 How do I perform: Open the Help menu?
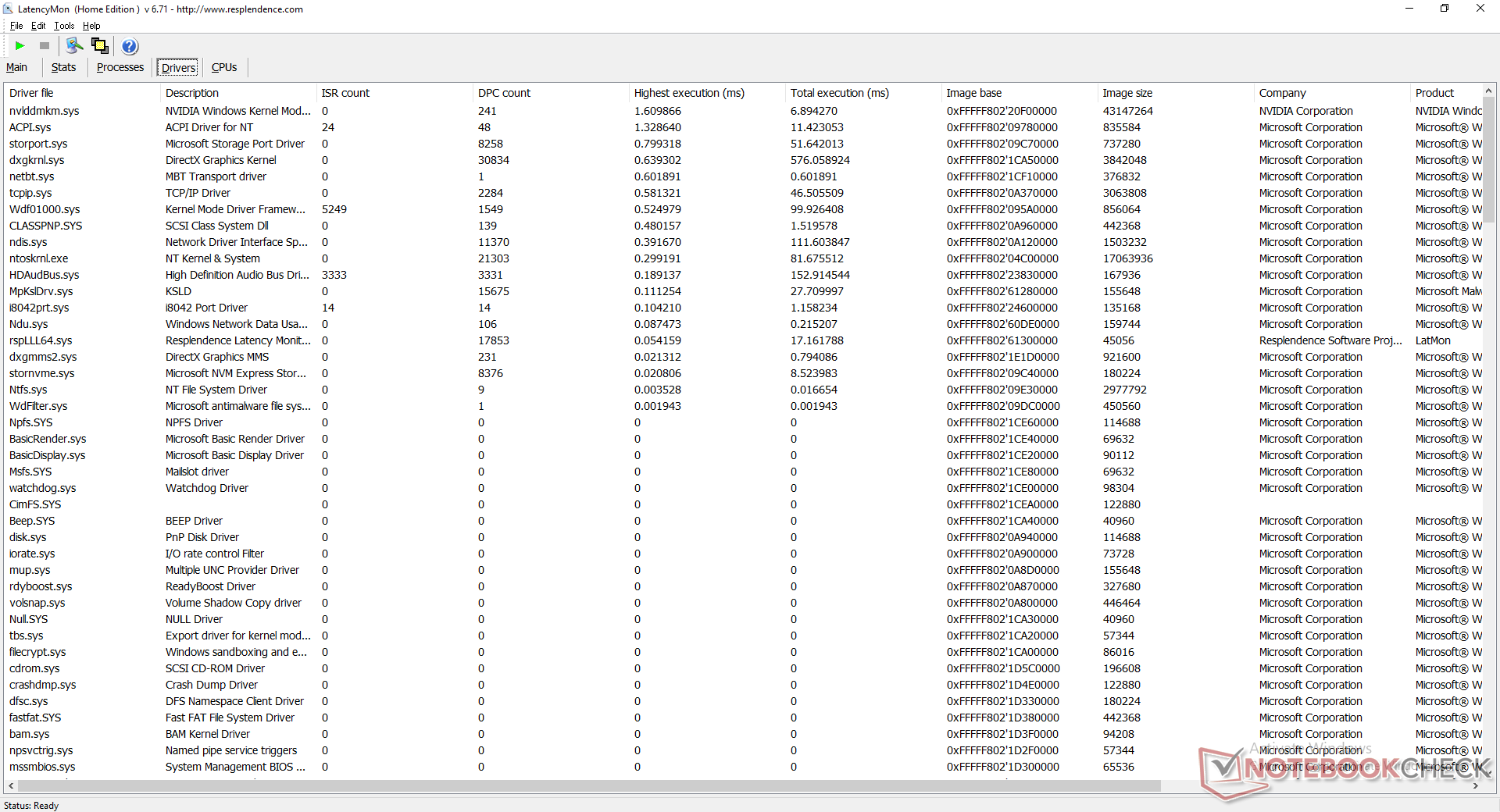91,26
